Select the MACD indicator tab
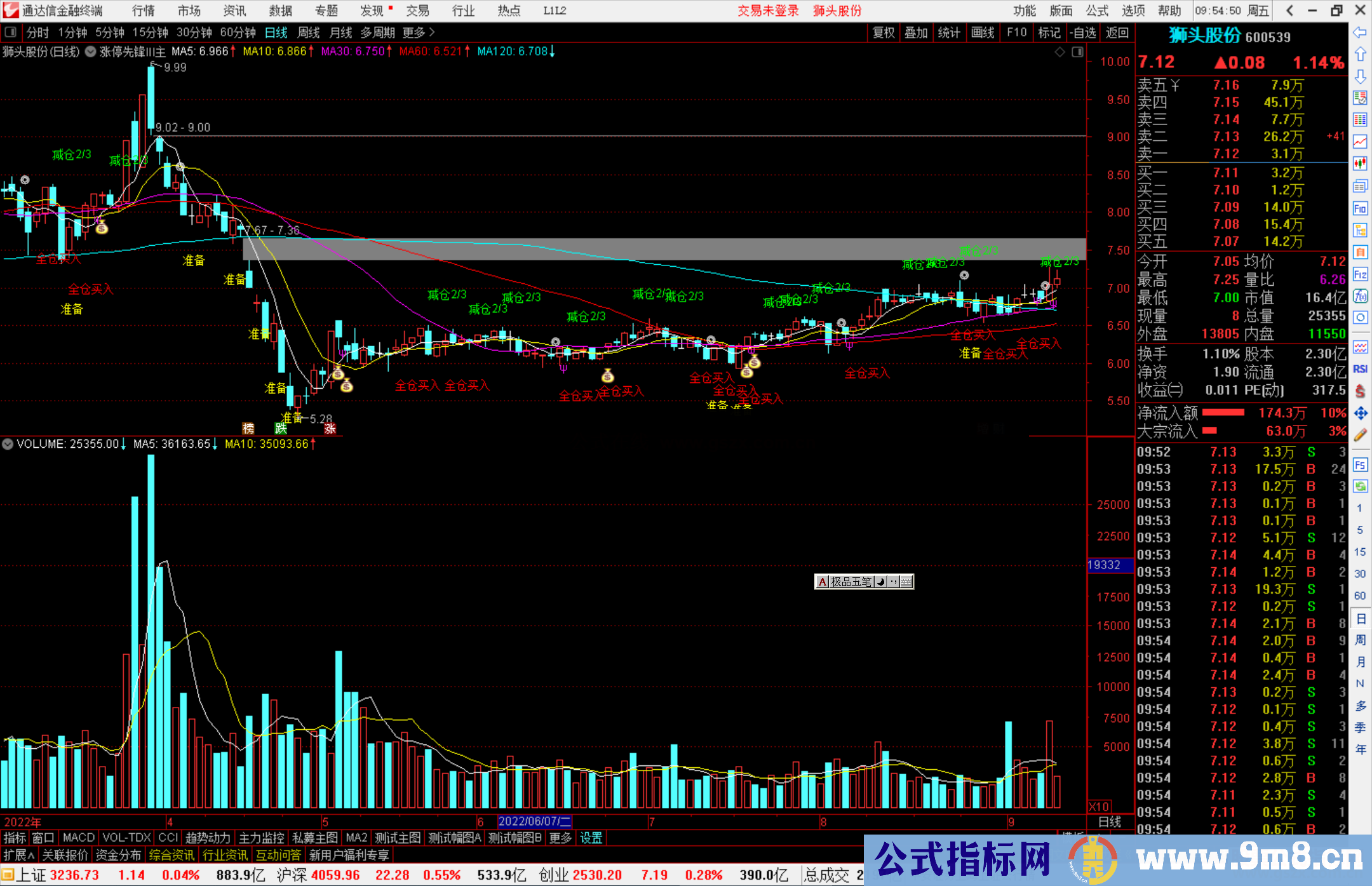Image resolution: width=1372 pixels, height=886 pixels. [79, 838]
